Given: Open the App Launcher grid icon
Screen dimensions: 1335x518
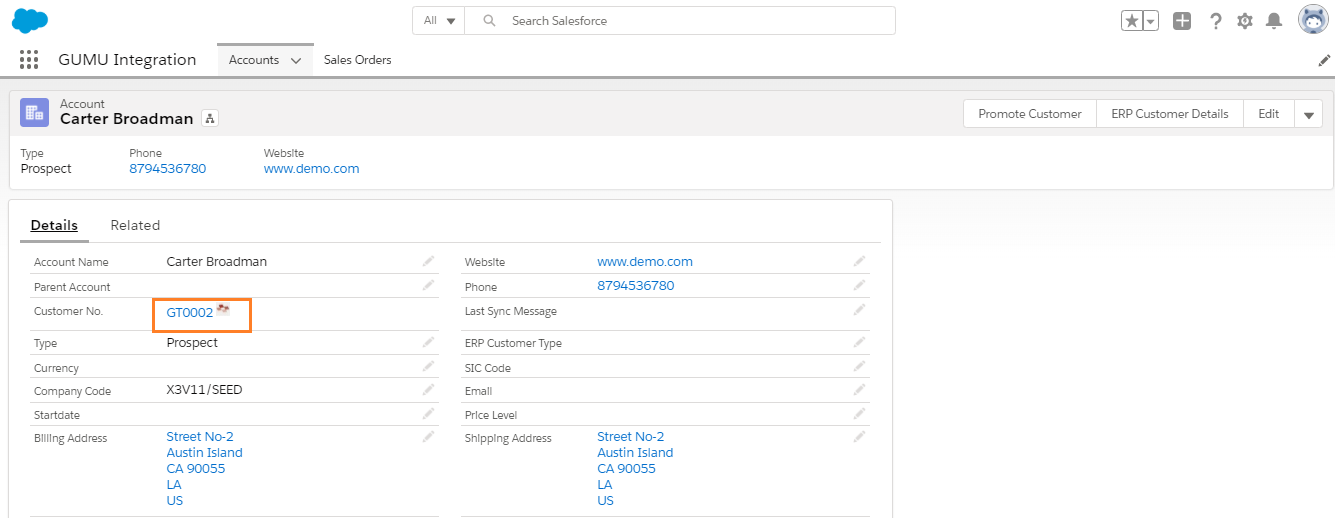Looking at the screenshot, I should point(29,60).
